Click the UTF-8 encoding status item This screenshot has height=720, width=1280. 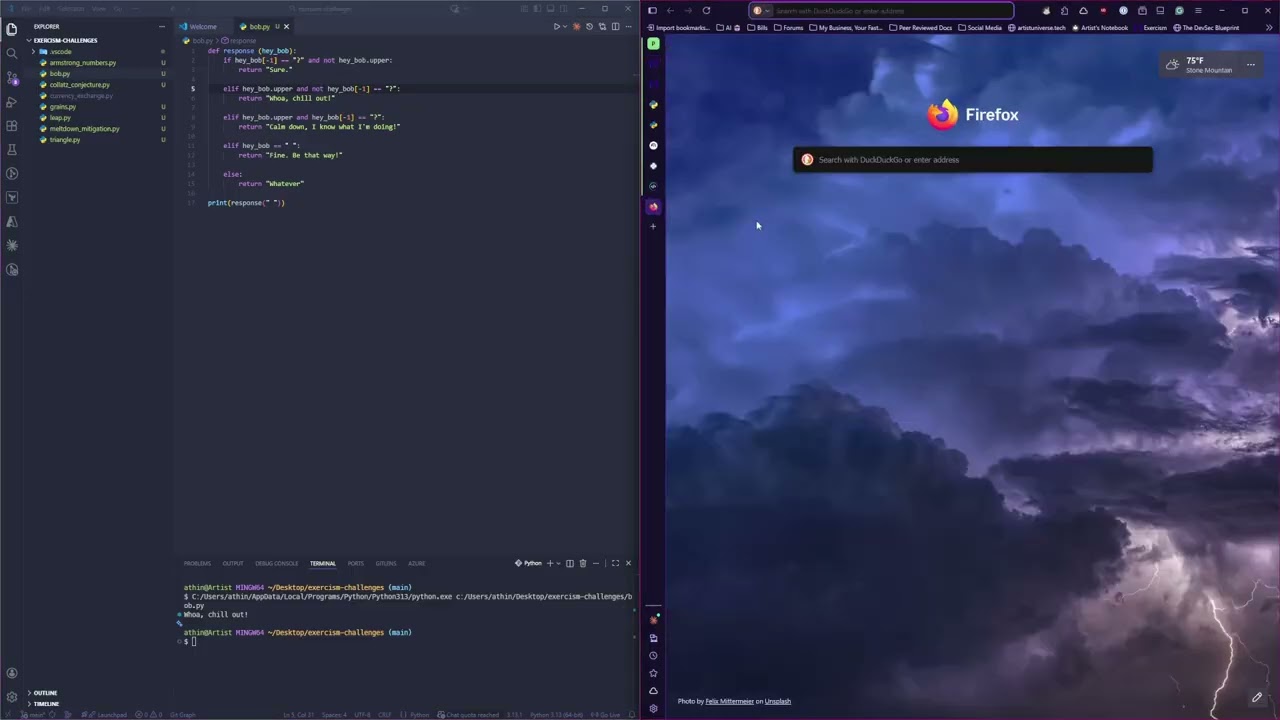362,715
